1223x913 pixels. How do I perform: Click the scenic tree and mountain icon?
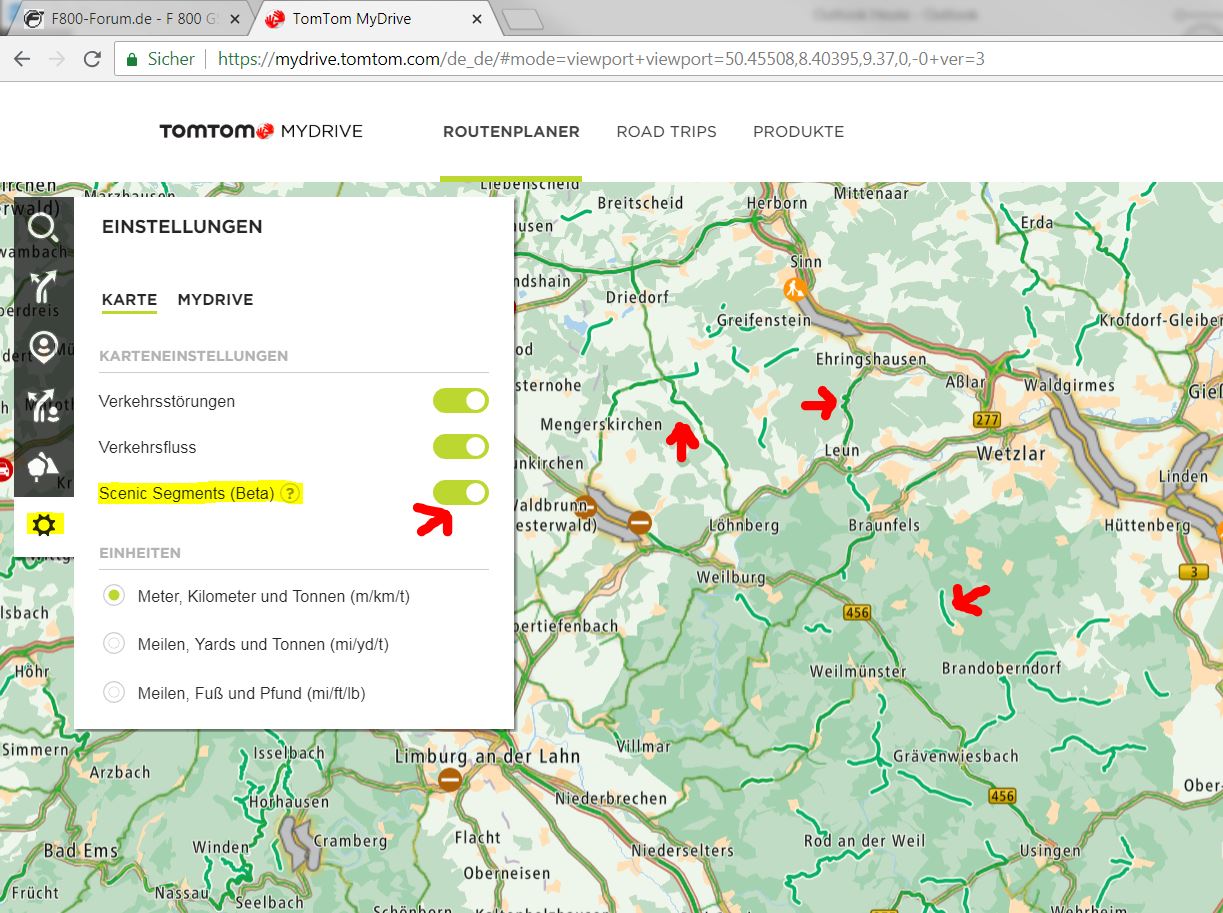[x=43, y=465]
